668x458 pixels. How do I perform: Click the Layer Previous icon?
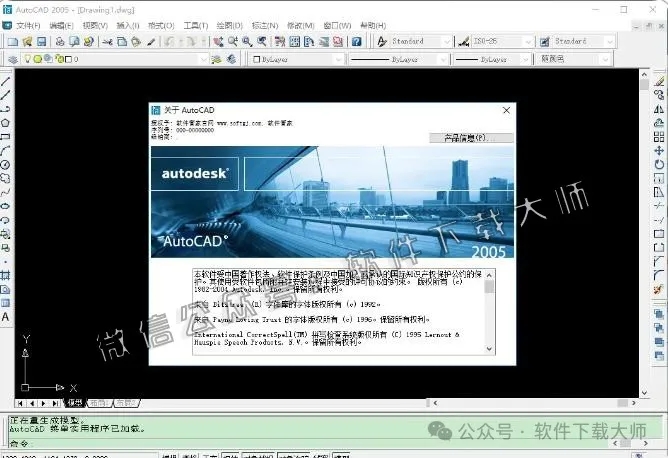(x=231, y=59)
